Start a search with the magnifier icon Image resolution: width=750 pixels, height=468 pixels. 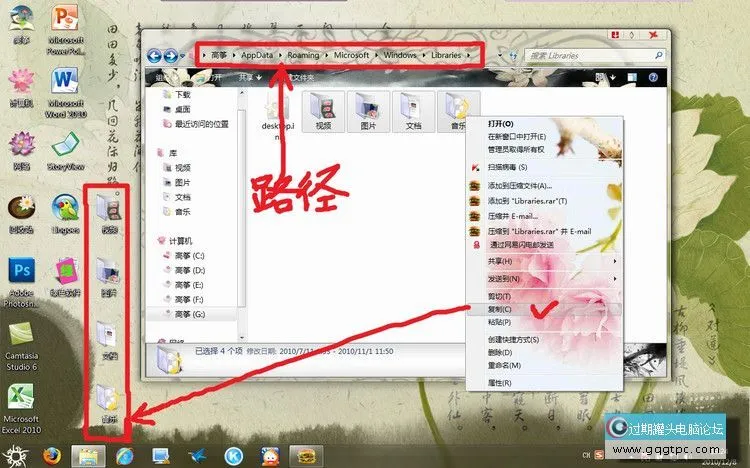[x=659, y=56]
